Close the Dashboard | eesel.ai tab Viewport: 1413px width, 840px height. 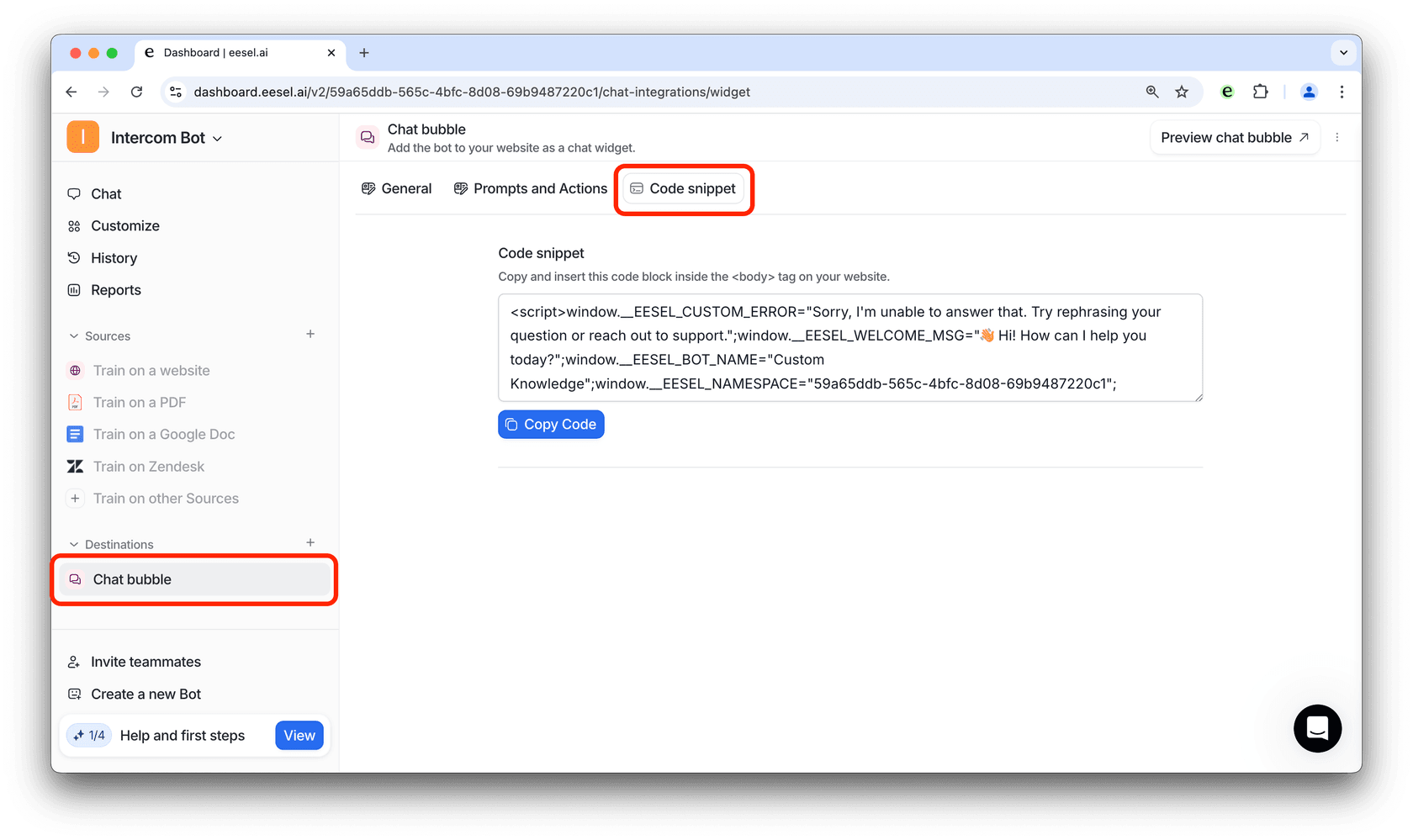click(331, 52)
